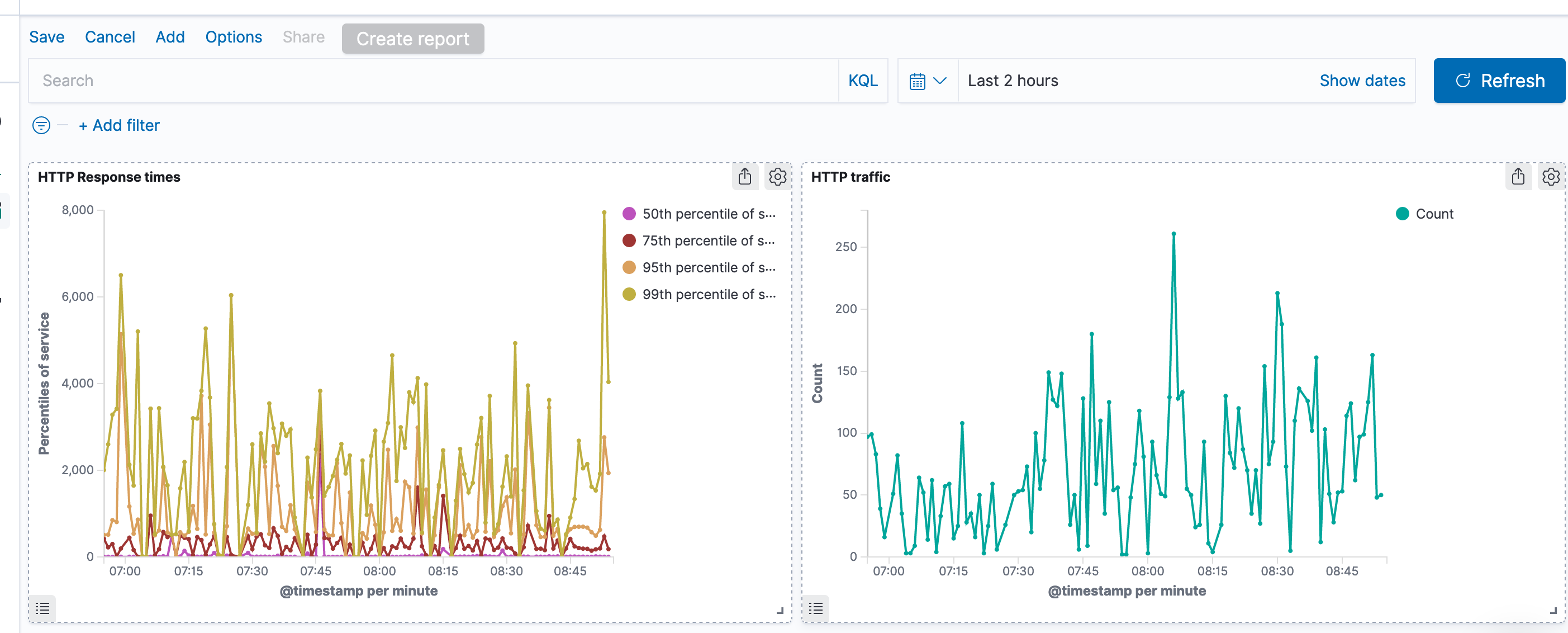Open HTTP Response times panel gear options
Screen dimensions: 1568x633
pyautogui.click(x=777, y=177)
